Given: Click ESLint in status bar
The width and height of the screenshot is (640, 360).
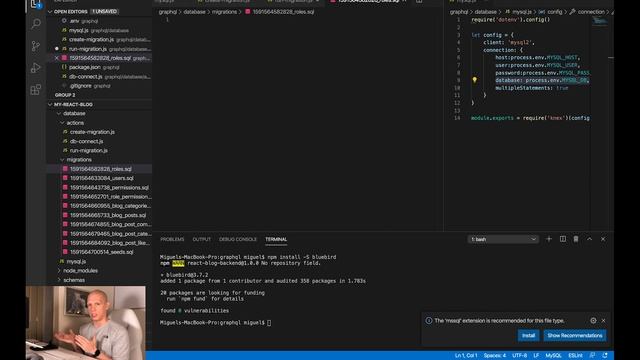Looking at the screenshot, I should coord(576,356).
